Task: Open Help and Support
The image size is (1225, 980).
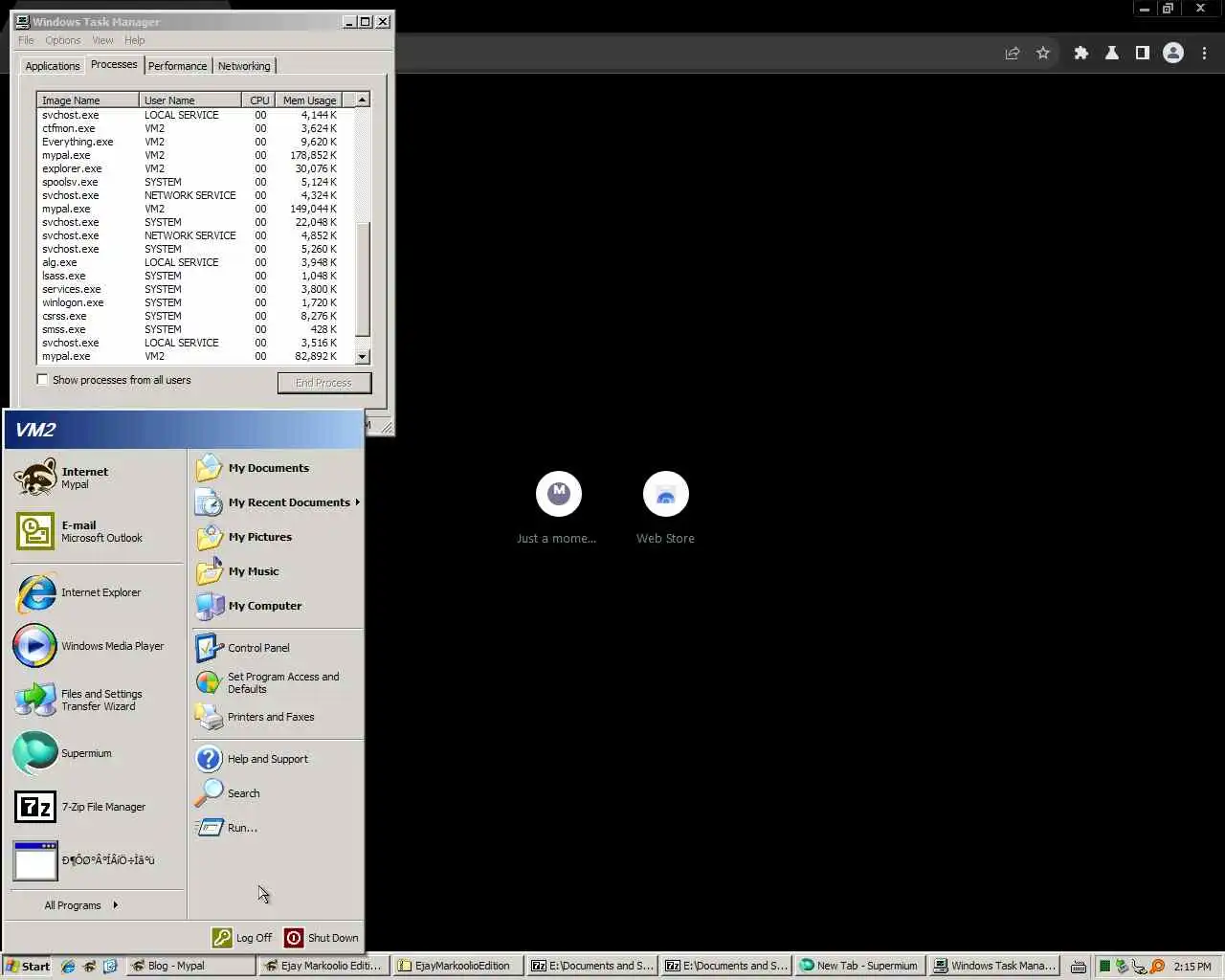Action: (278, 759)
